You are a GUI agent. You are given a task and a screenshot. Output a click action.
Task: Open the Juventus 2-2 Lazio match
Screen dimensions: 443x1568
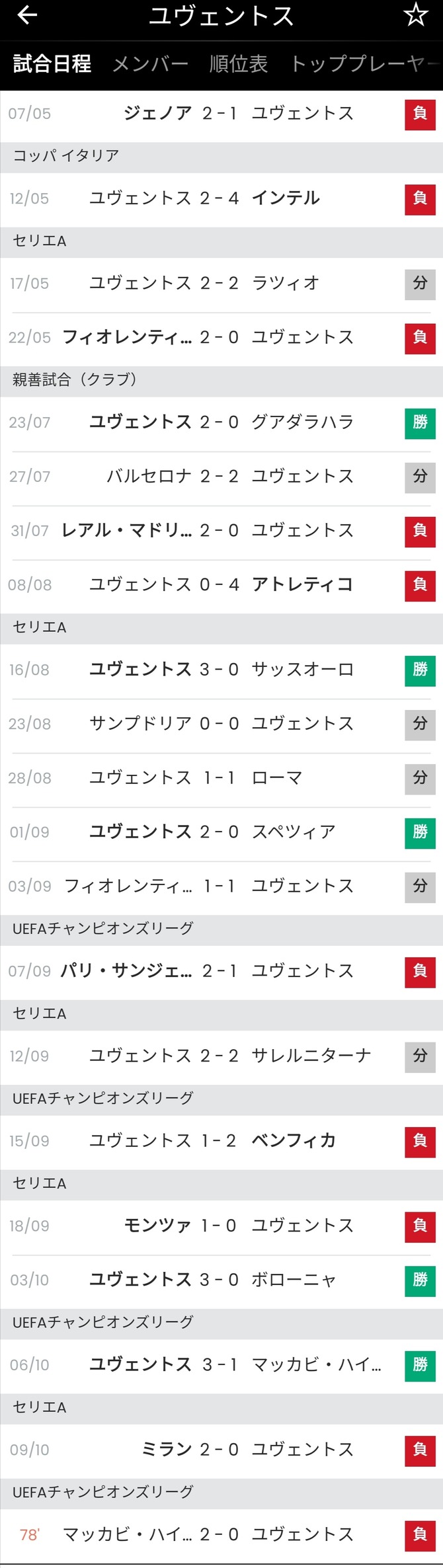[221, 284]
